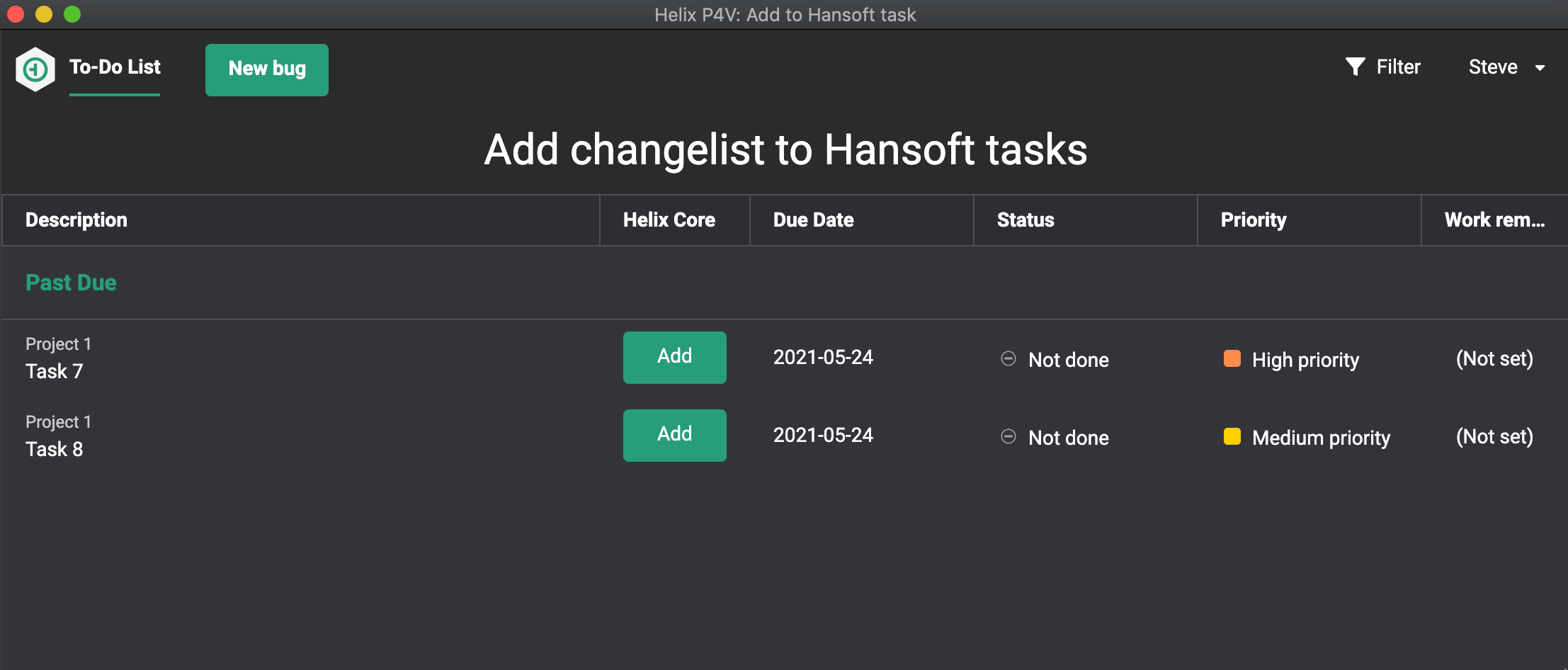Collapse the Past Due group
Screen dimensions: 1568x670
click(71, 283)
